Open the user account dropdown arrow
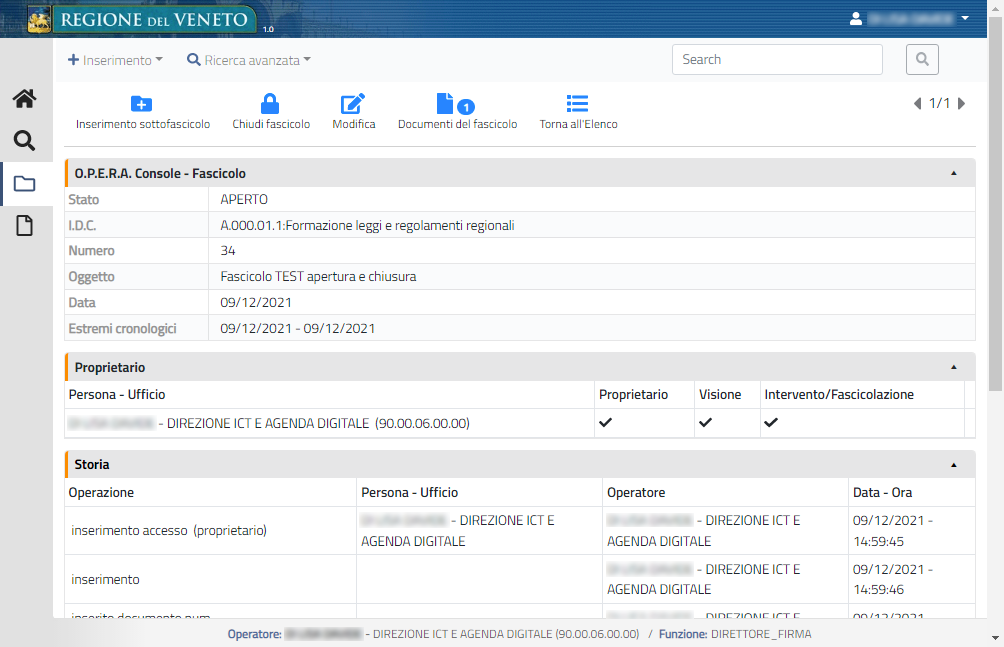Viewport: 1004px width, 647px height. tap(965, 18)
